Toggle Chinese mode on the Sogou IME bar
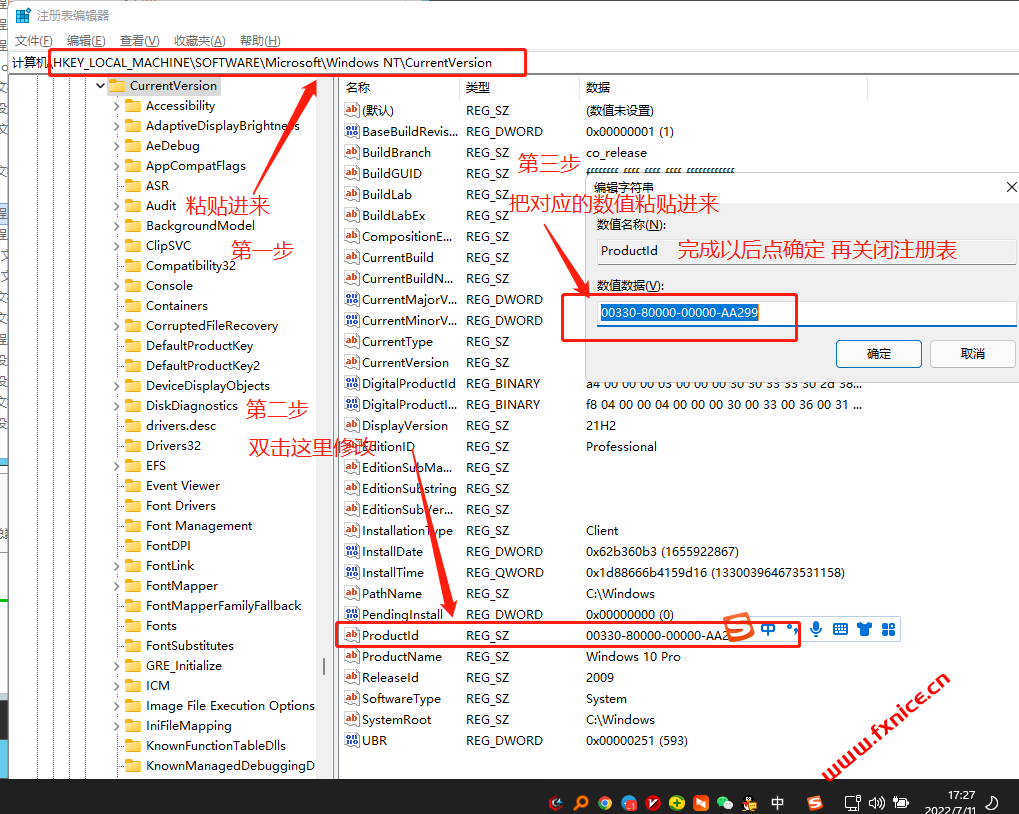Viewport: 1019px width, 814px height. 768,629
